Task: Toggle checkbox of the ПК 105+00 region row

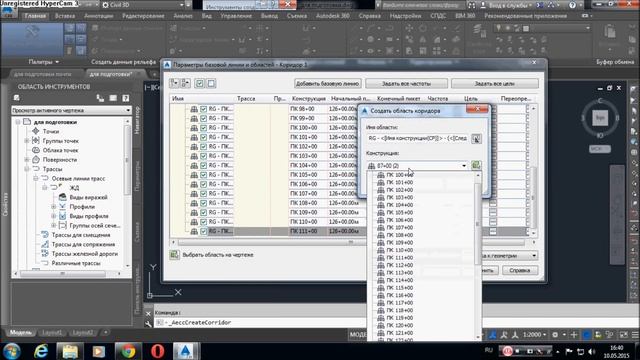Action: [204, 175]
